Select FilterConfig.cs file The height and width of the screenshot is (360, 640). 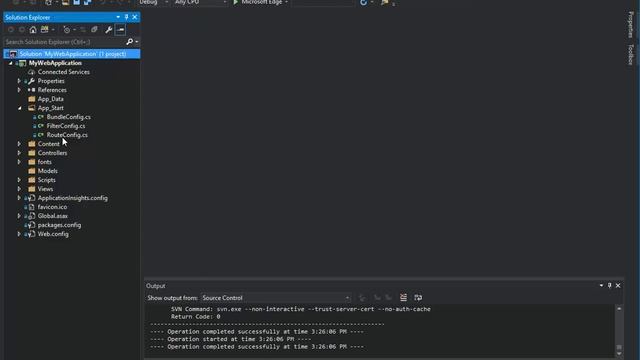pyautogui.click(x=66, y=126)
